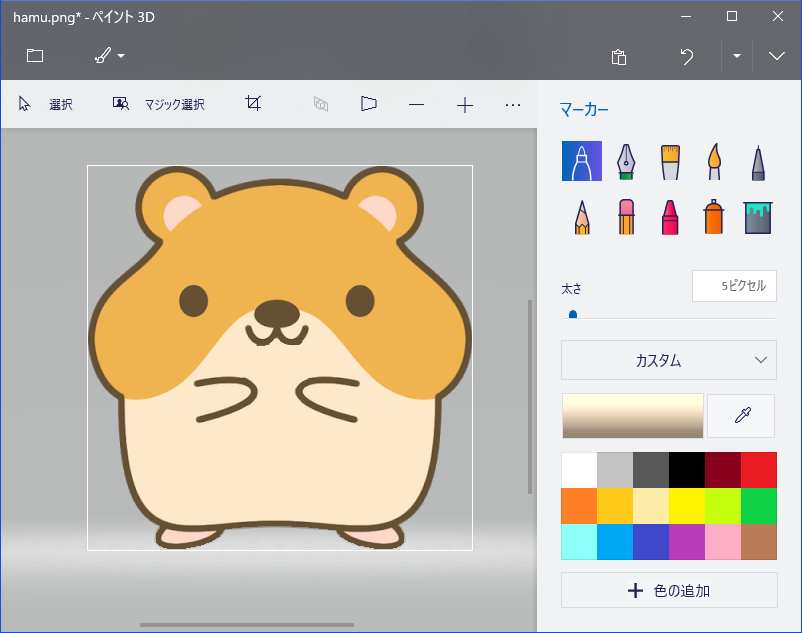Pick the sky blue color swatch

click(x=615, y=541)
